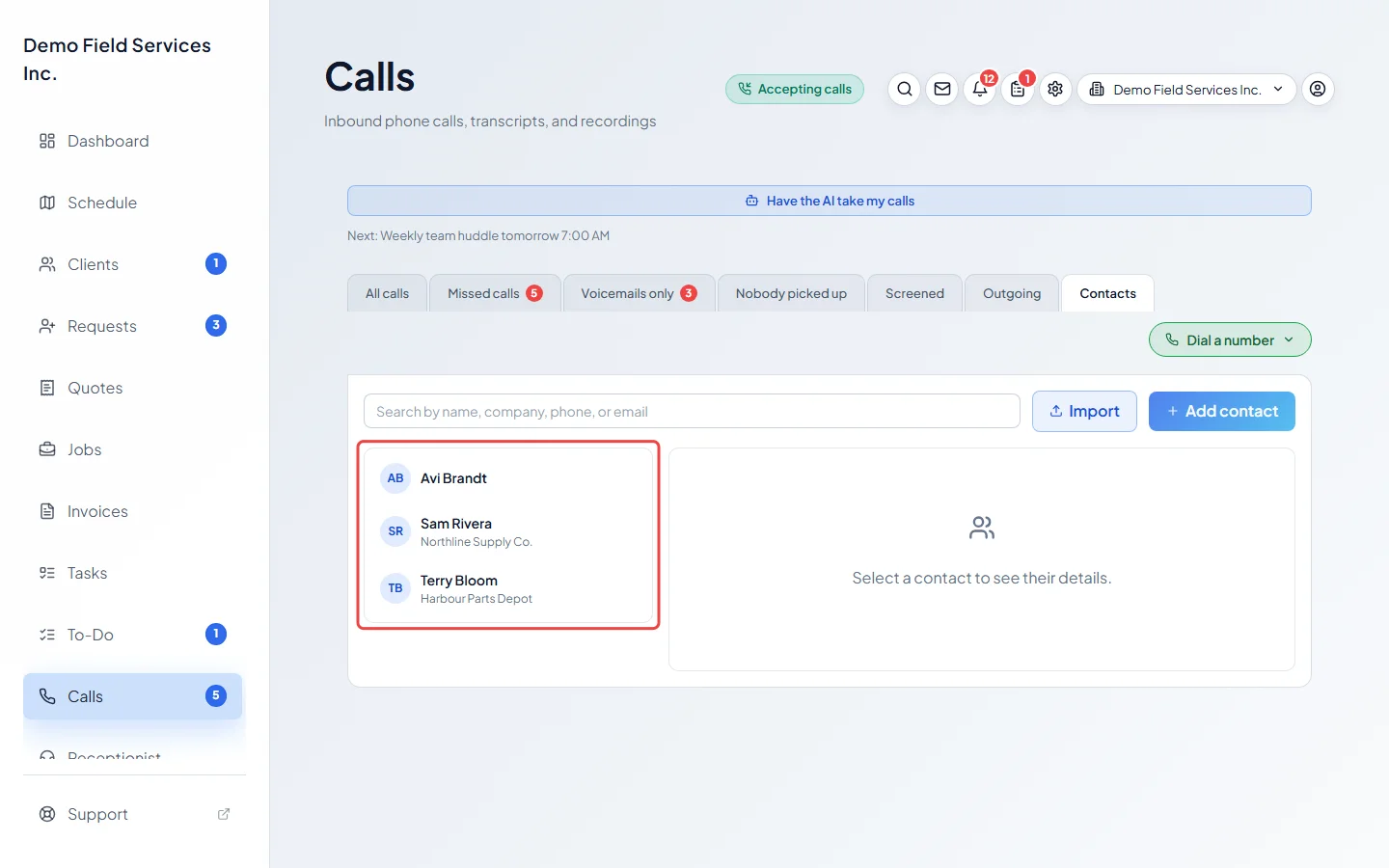Select the Contacts tab

pos(1107,293)
